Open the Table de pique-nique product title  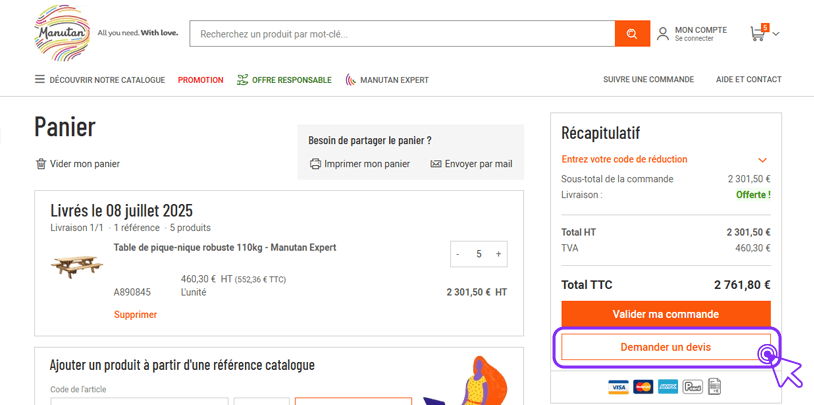pos(225,248)
